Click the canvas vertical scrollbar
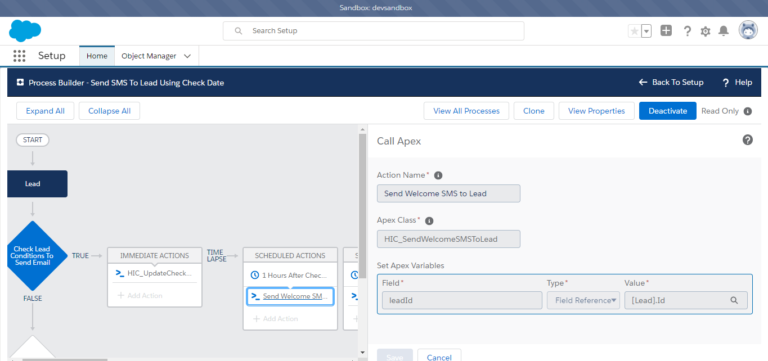 362,206
